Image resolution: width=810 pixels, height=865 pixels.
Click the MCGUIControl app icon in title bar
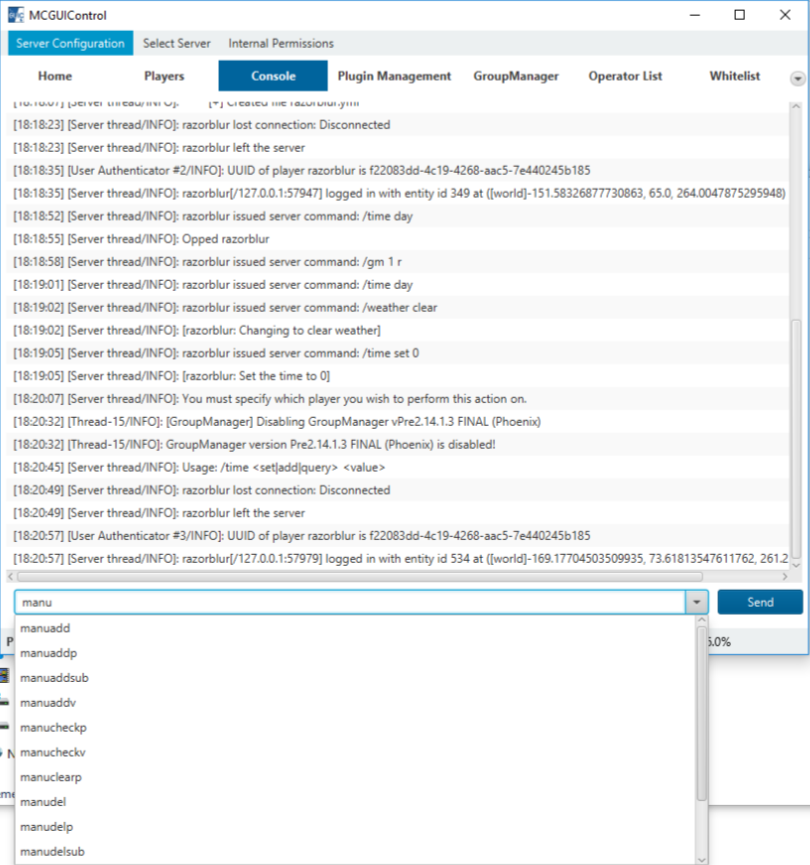point(16,15)
